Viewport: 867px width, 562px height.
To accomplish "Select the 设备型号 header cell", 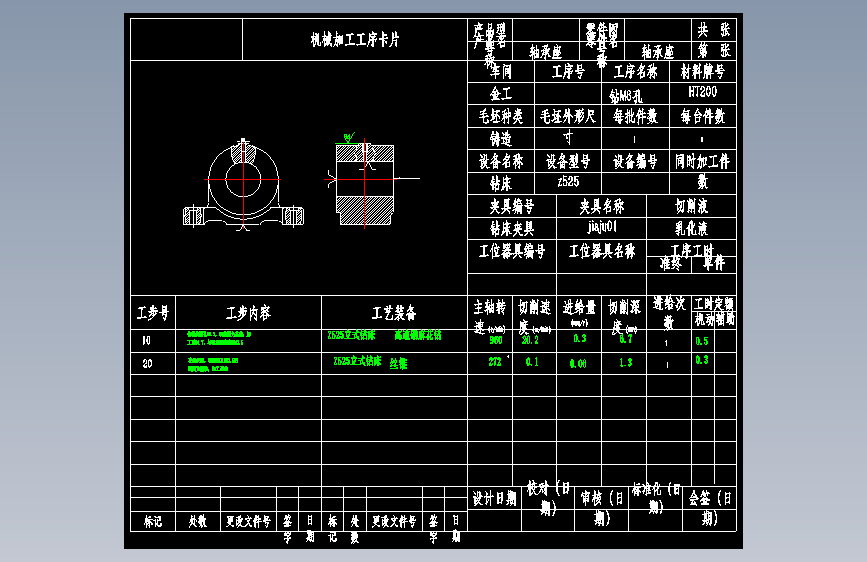I will click(568, 161).
